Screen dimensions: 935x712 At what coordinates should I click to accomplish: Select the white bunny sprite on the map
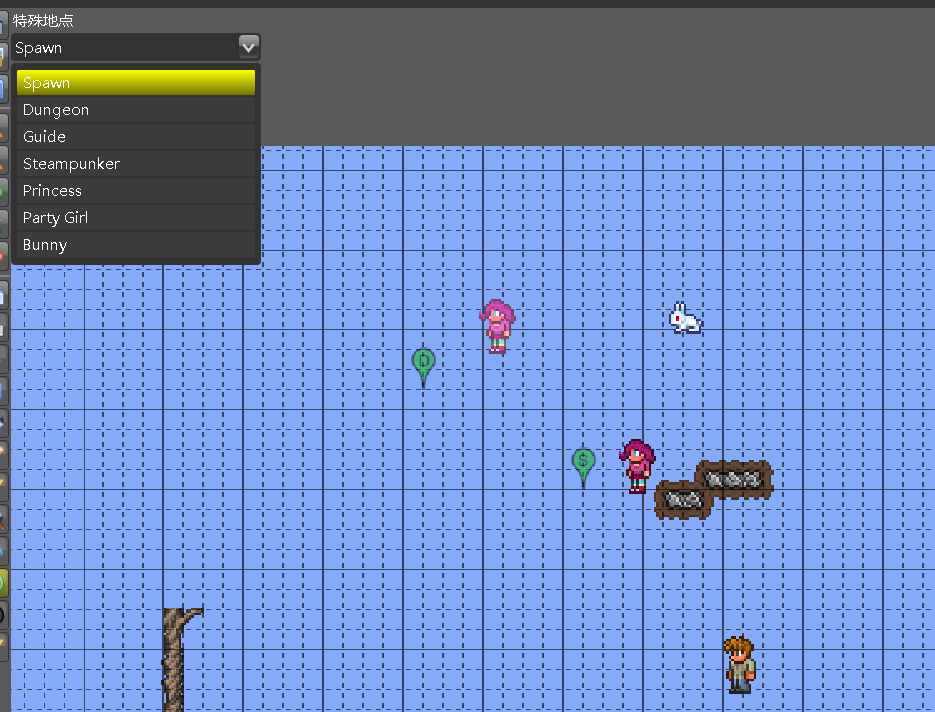pos(685,318)
